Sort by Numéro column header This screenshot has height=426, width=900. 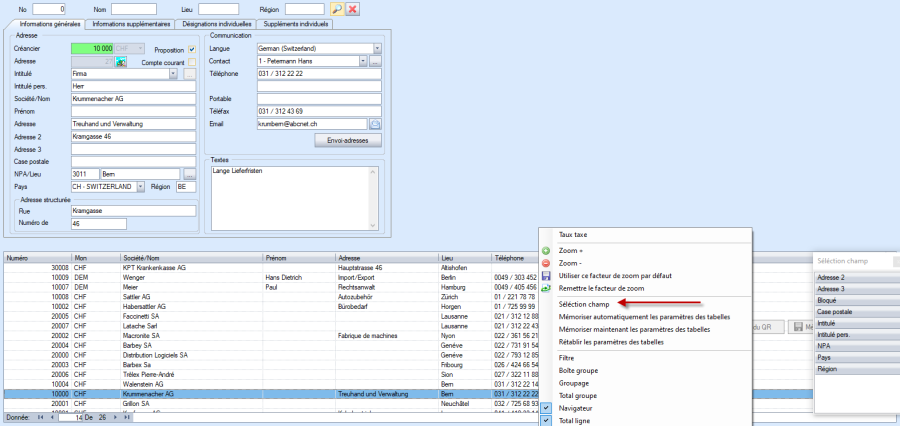tap(37, 258)
